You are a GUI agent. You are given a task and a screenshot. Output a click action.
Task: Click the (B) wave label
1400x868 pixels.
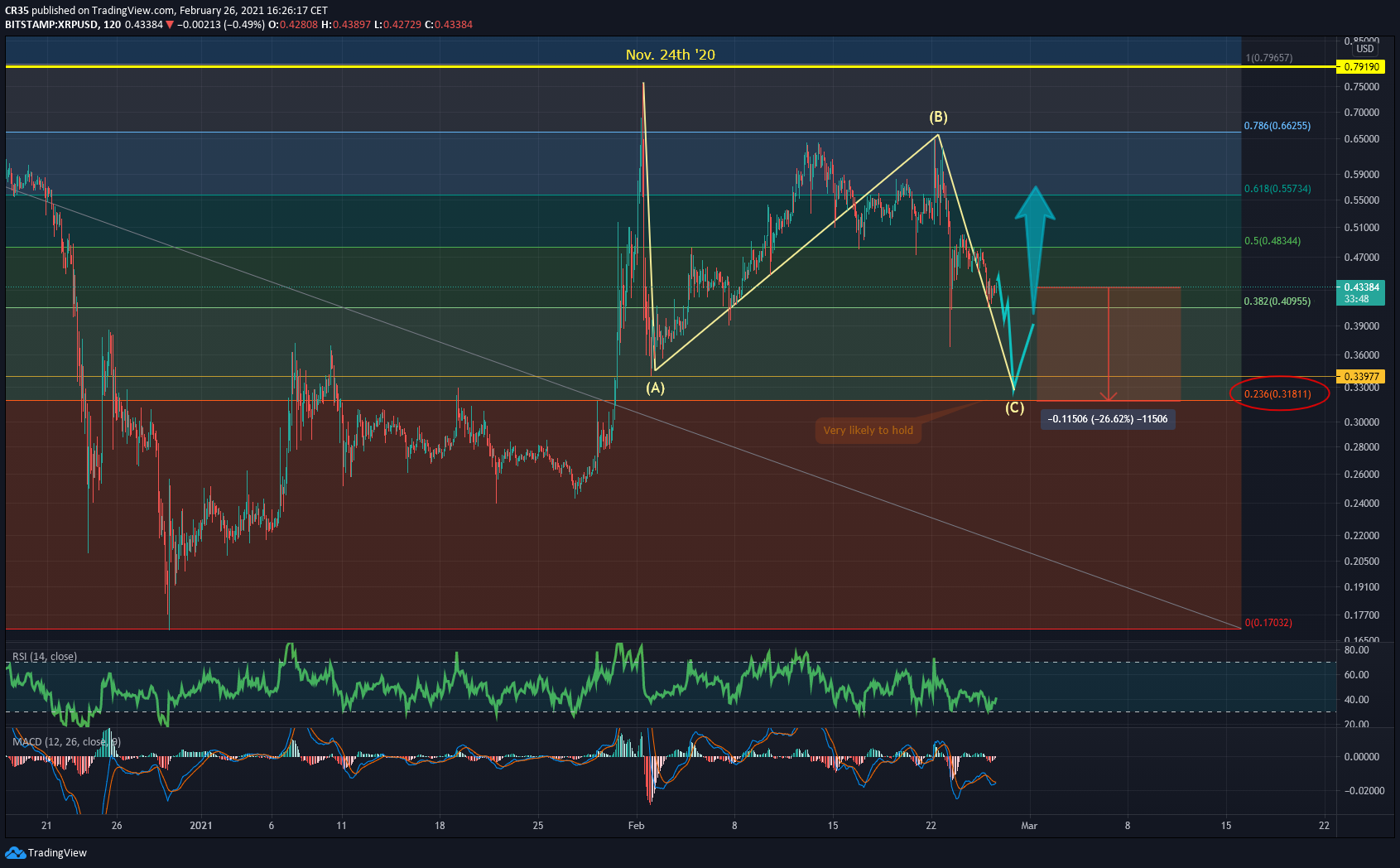pyautogui.click(x=937, y=117)
